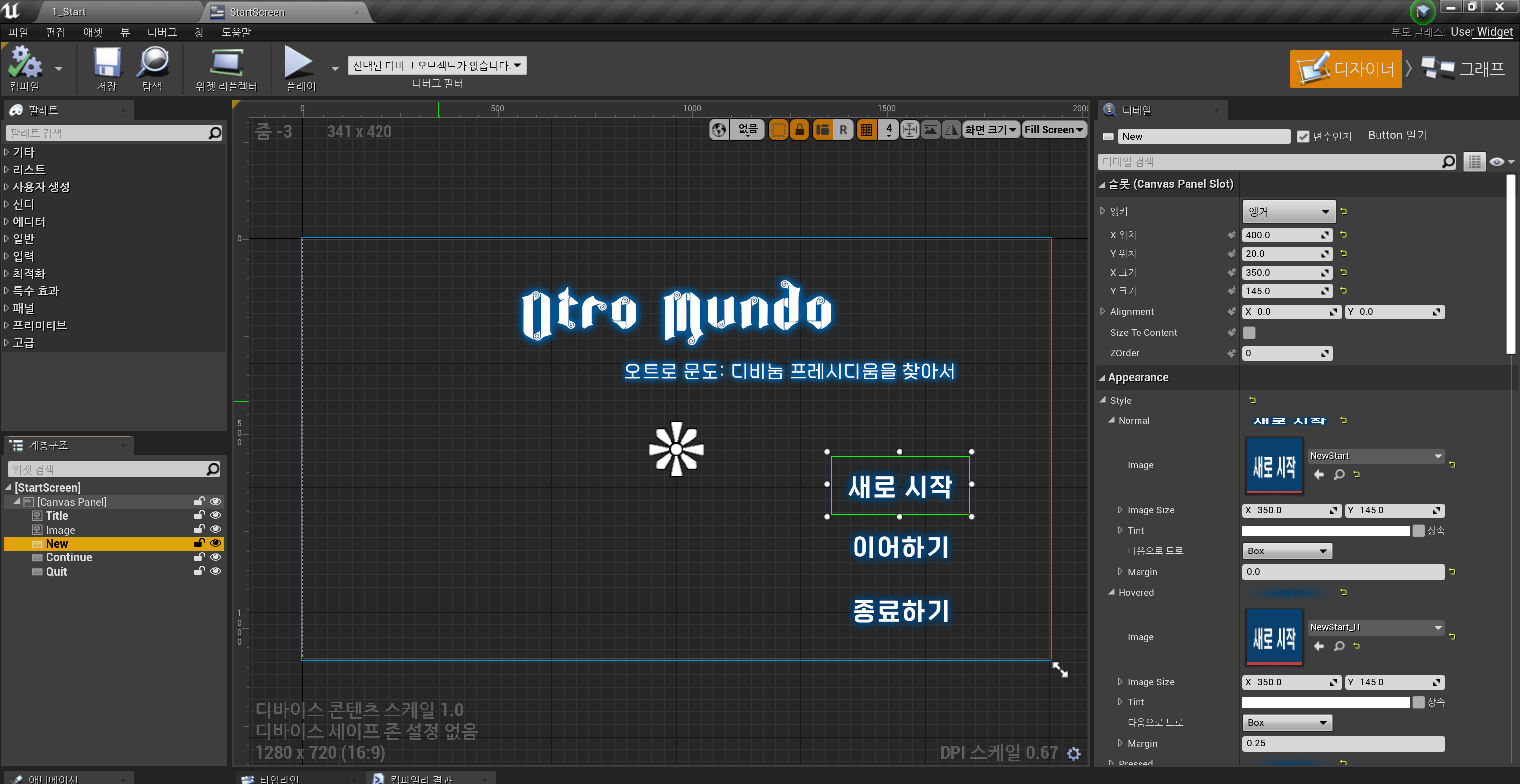
Task: Click the Normal Tint color bar
Action: click(1325, 531)
